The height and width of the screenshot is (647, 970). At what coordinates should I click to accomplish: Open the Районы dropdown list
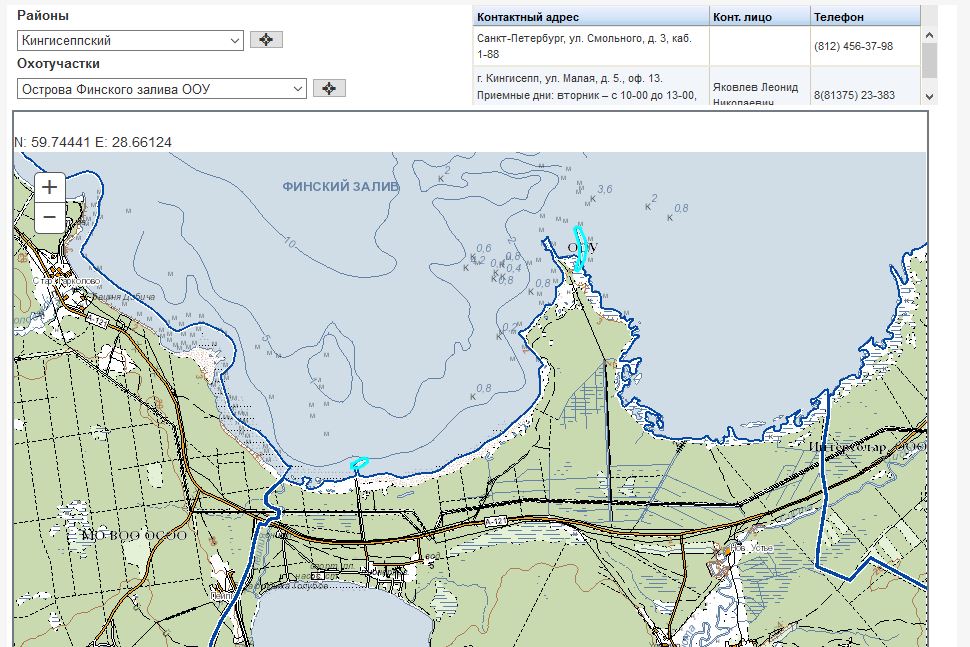[x=130, y=40]
